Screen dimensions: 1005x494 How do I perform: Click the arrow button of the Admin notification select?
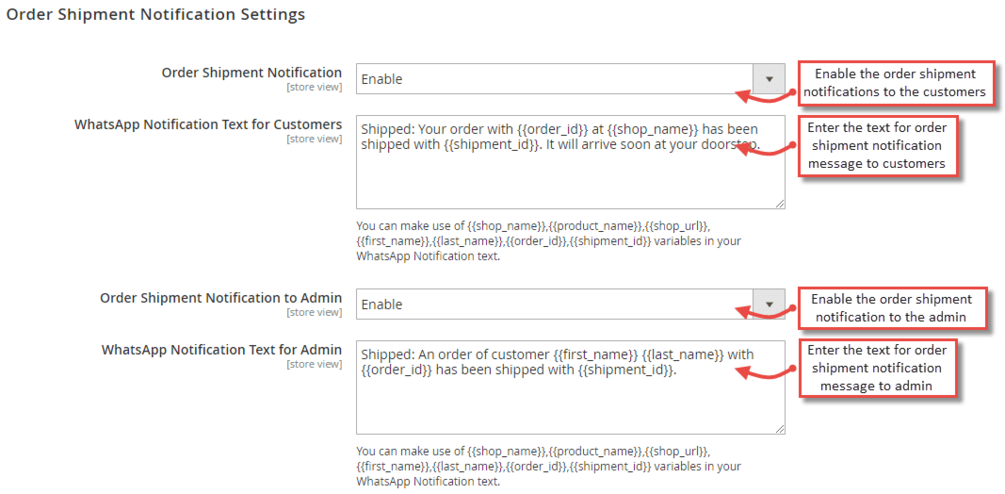pyautogui.click(x=769, y=304)
